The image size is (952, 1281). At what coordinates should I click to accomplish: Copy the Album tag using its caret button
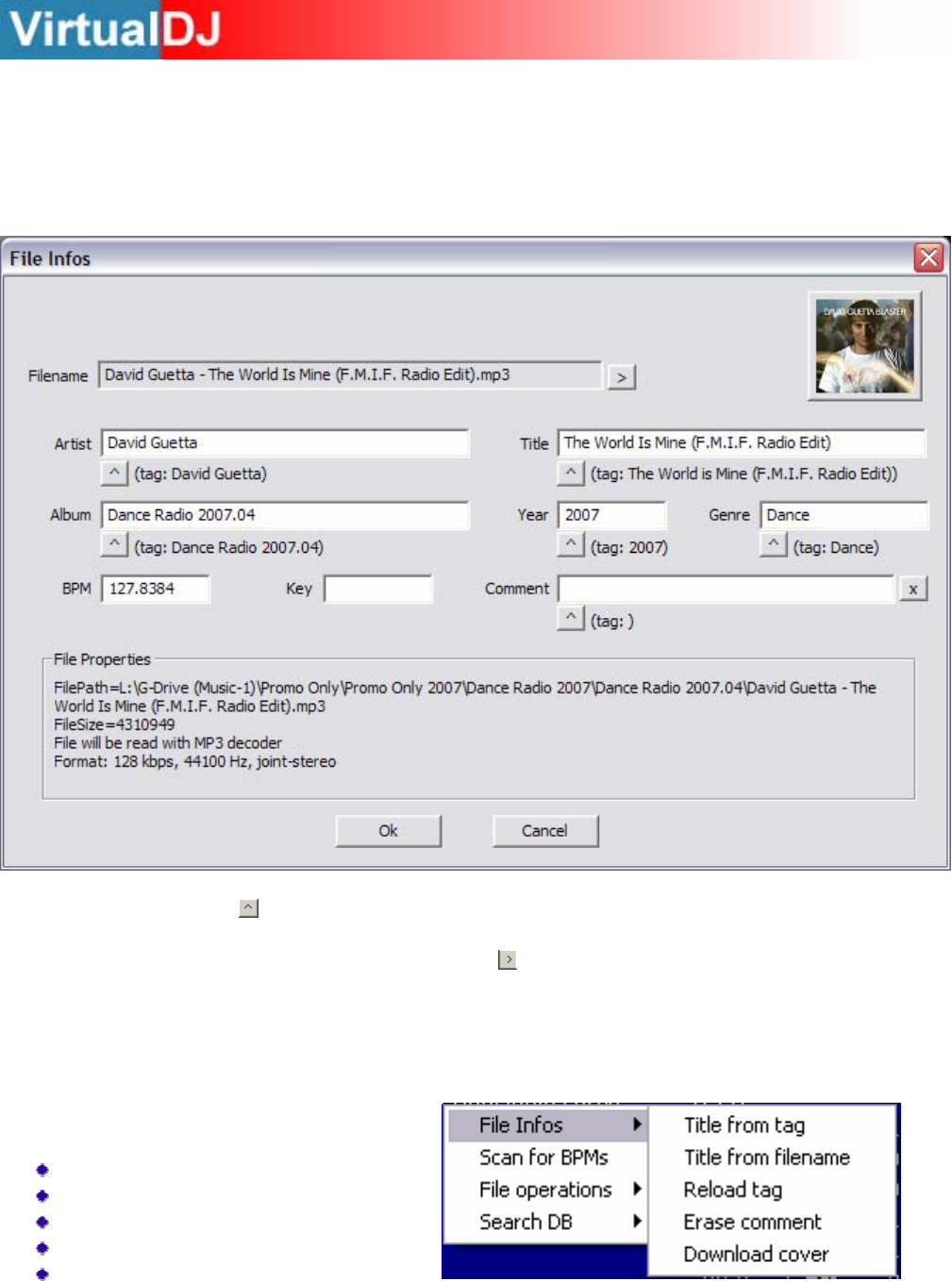[114, 544]
